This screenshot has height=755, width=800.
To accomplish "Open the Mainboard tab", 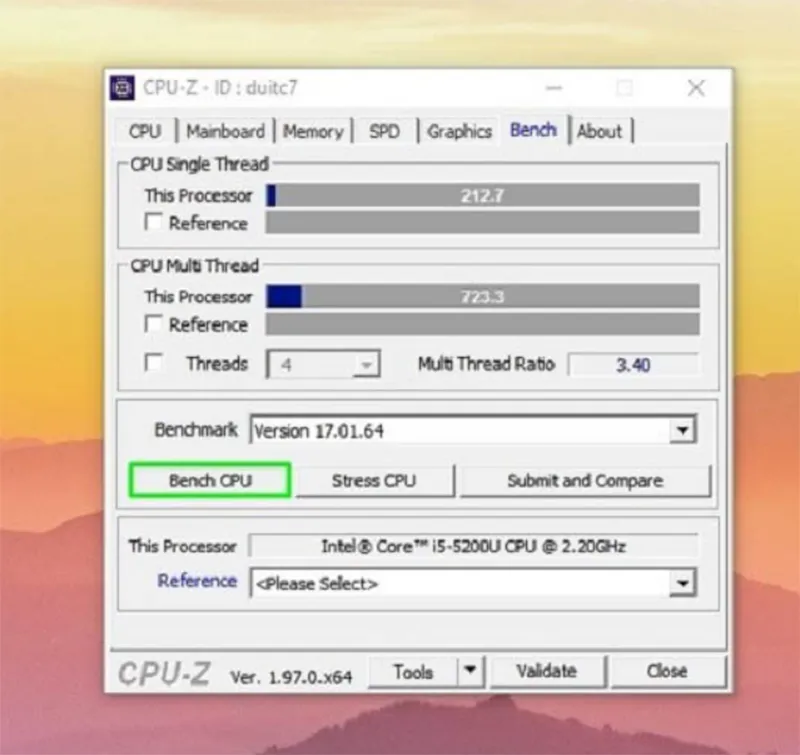I will click(226, 132).
